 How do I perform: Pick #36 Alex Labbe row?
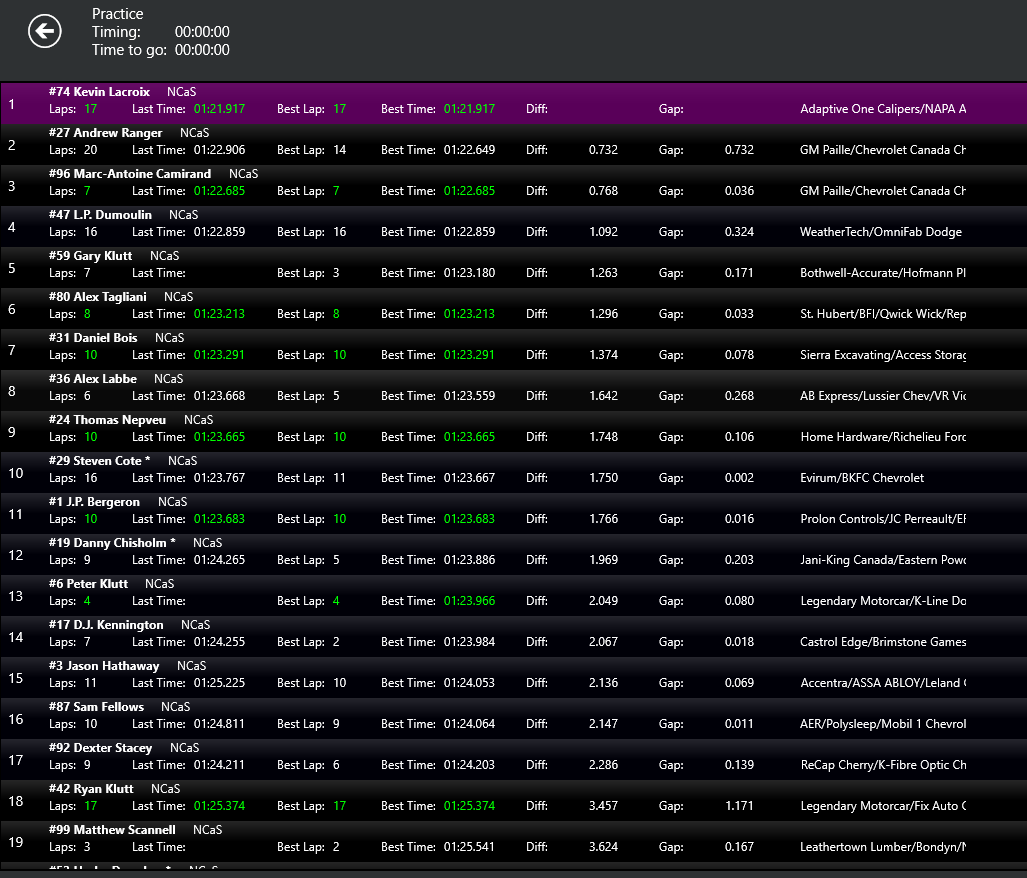514,391
